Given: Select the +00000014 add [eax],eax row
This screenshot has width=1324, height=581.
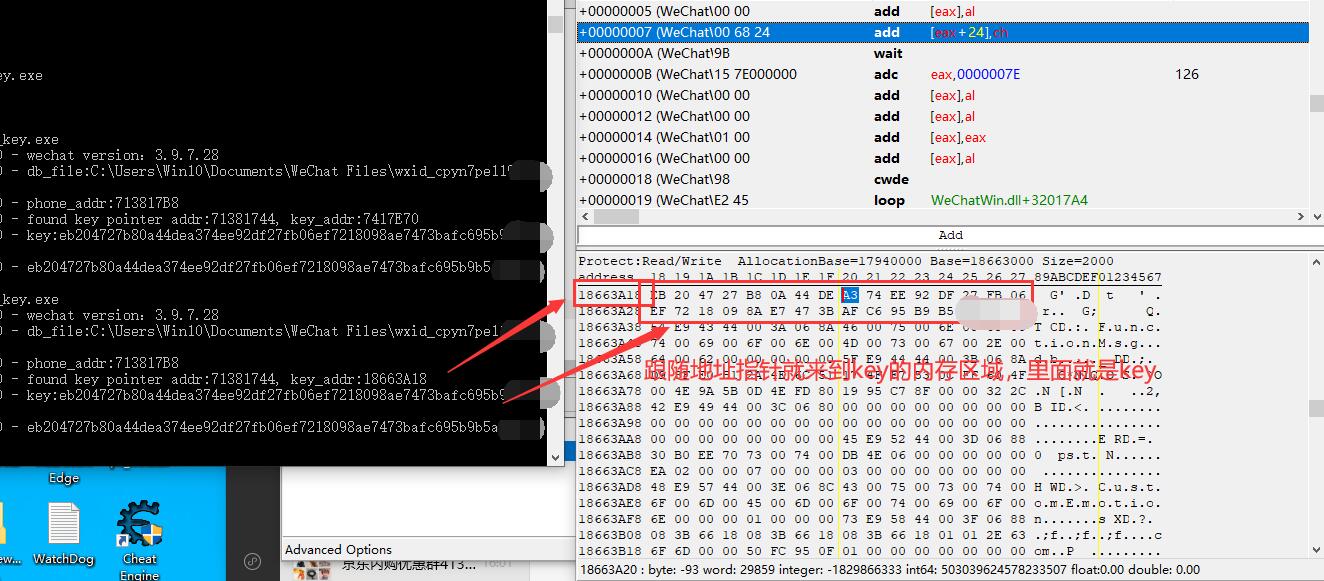Looking at the screenshot, I should coord(943,137).
